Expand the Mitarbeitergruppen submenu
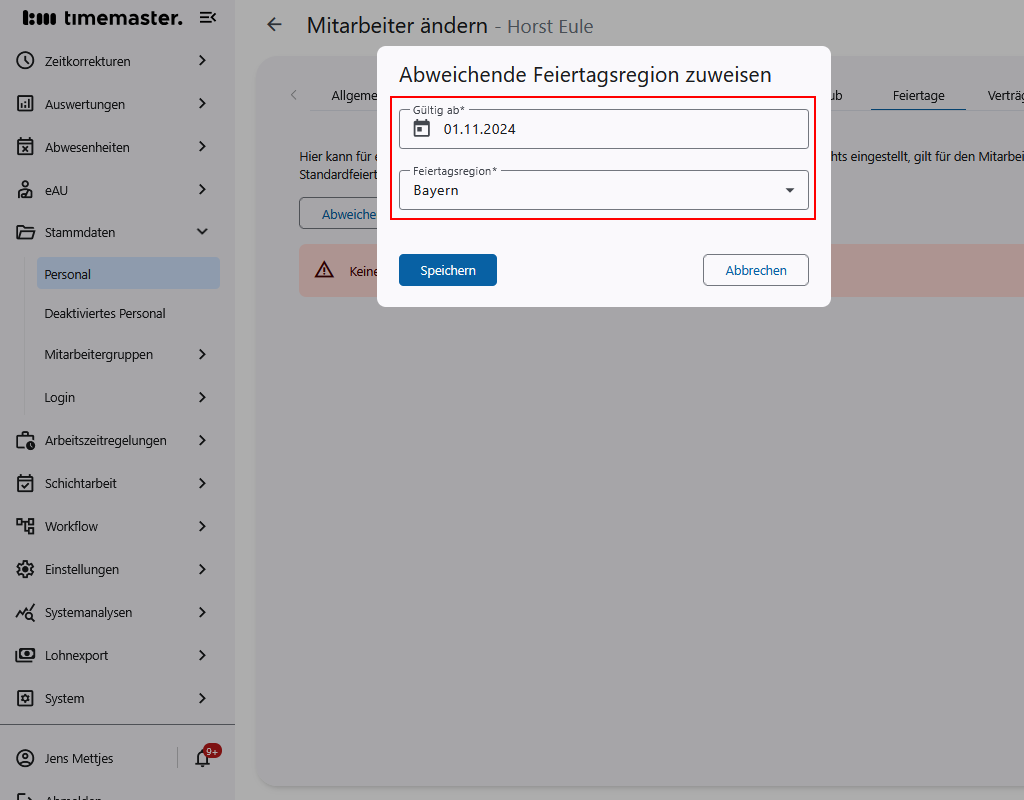Image resolution: width=1024 pixels, height=800 pixels. 202,354
